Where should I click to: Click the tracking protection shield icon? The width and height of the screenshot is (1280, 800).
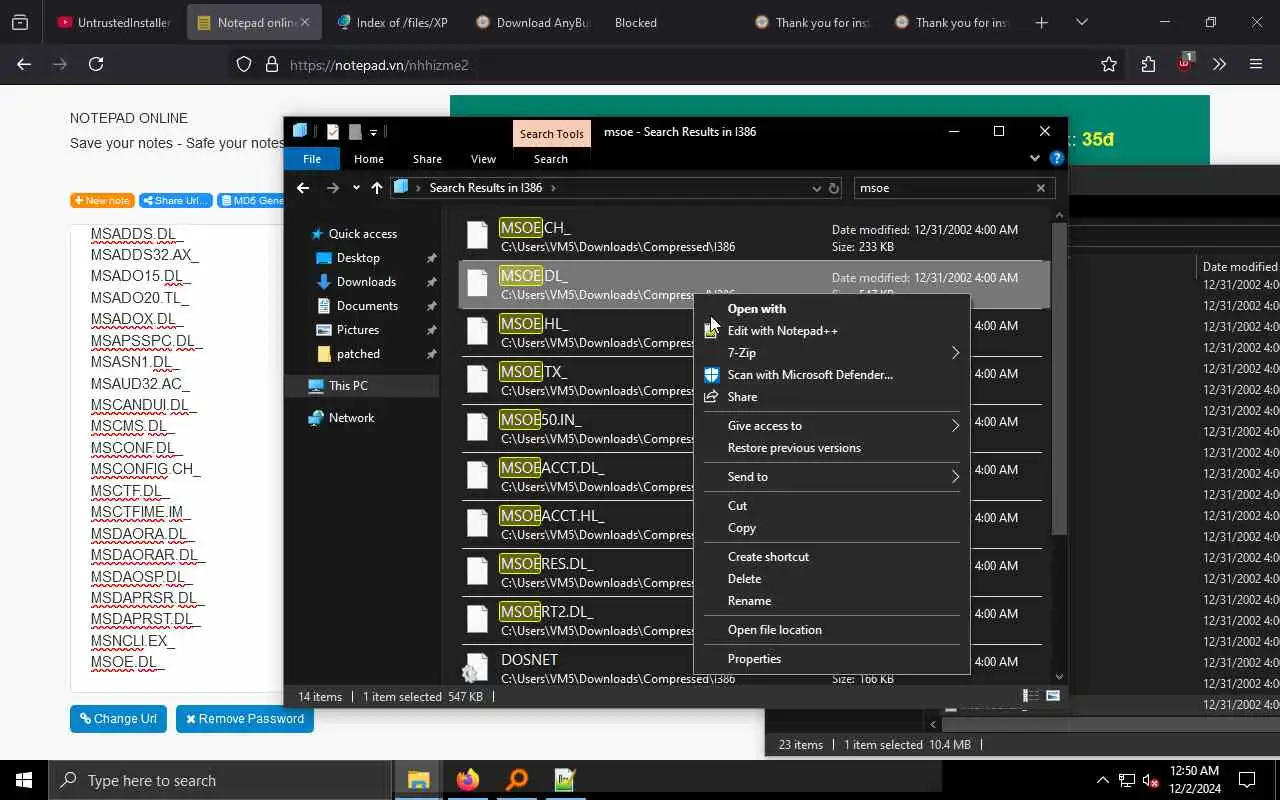click(244, 65)
